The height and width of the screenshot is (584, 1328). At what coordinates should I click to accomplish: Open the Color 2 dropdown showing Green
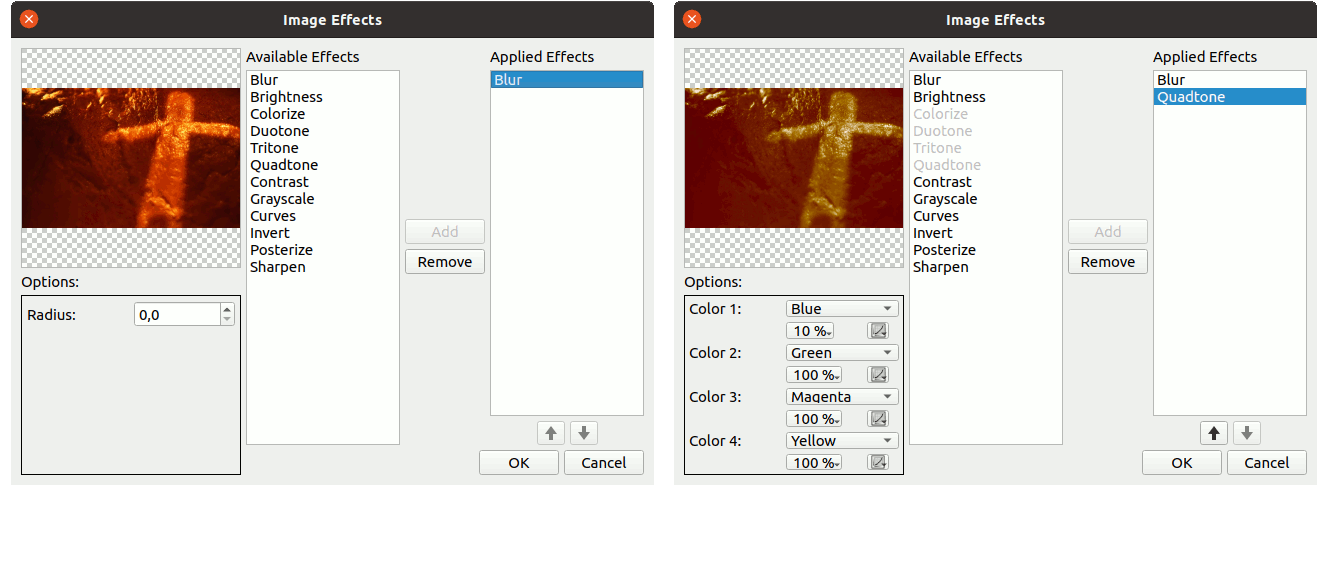(x=841, y=353)
